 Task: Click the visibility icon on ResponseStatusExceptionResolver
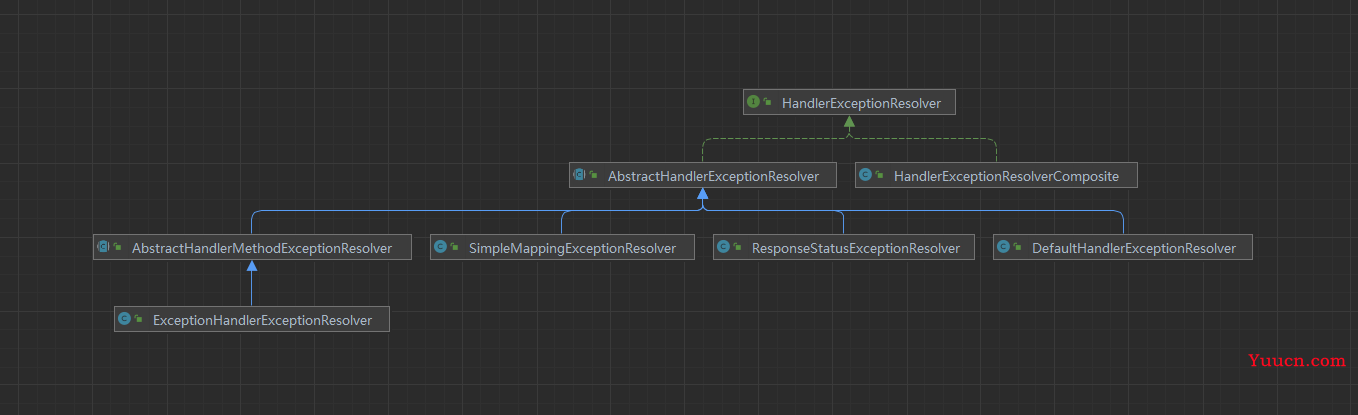point(738,248)
